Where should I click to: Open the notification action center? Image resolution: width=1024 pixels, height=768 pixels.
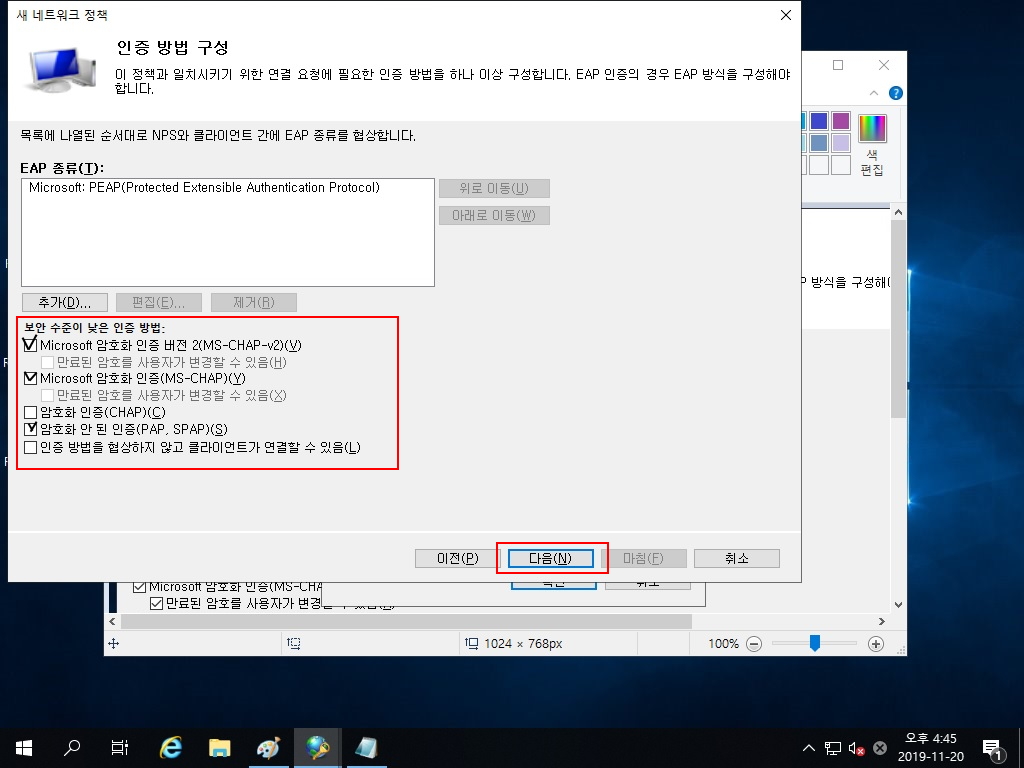tap(993, 747)
